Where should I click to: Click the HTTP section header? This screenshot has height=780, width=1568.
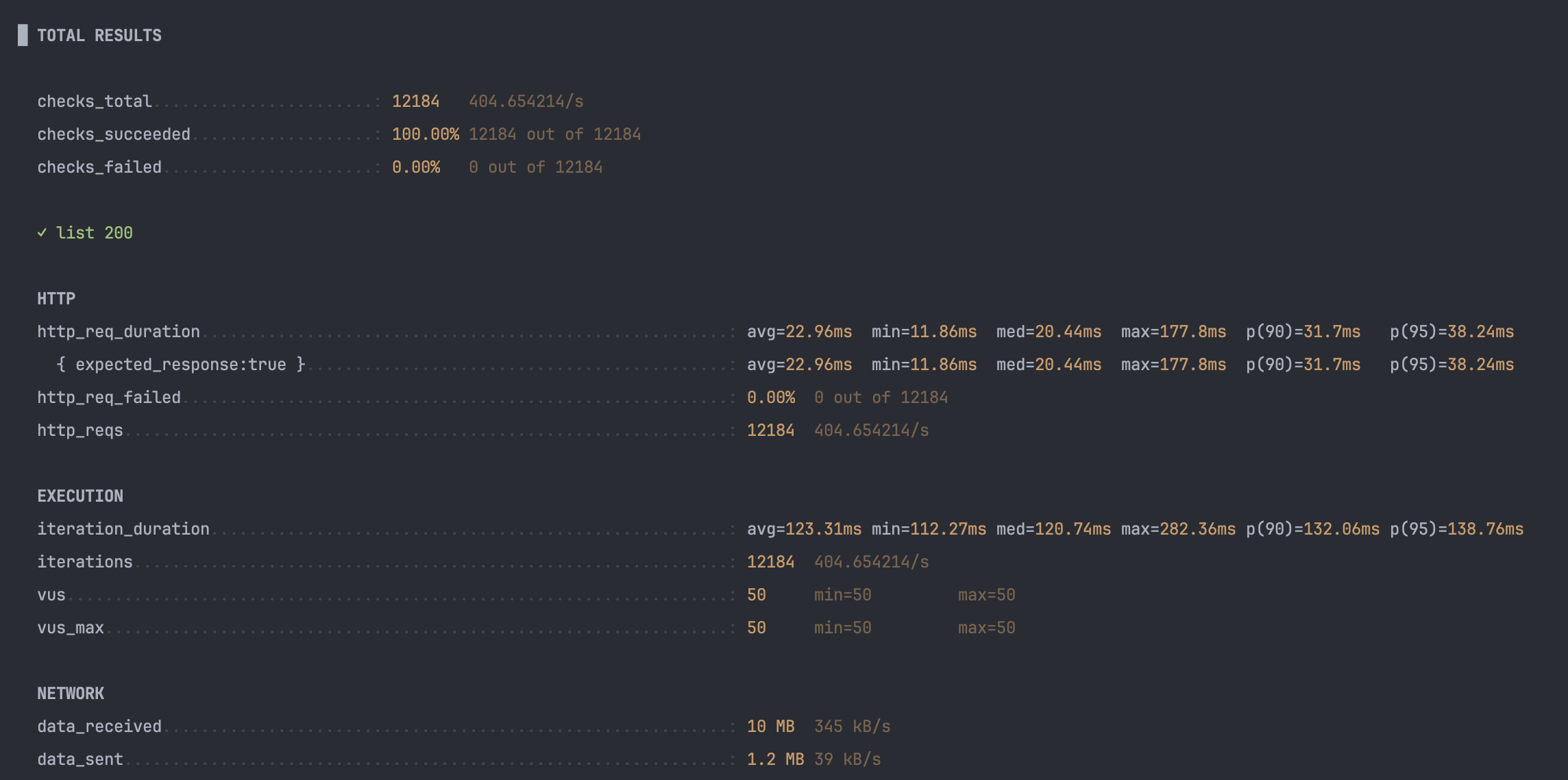56,299
